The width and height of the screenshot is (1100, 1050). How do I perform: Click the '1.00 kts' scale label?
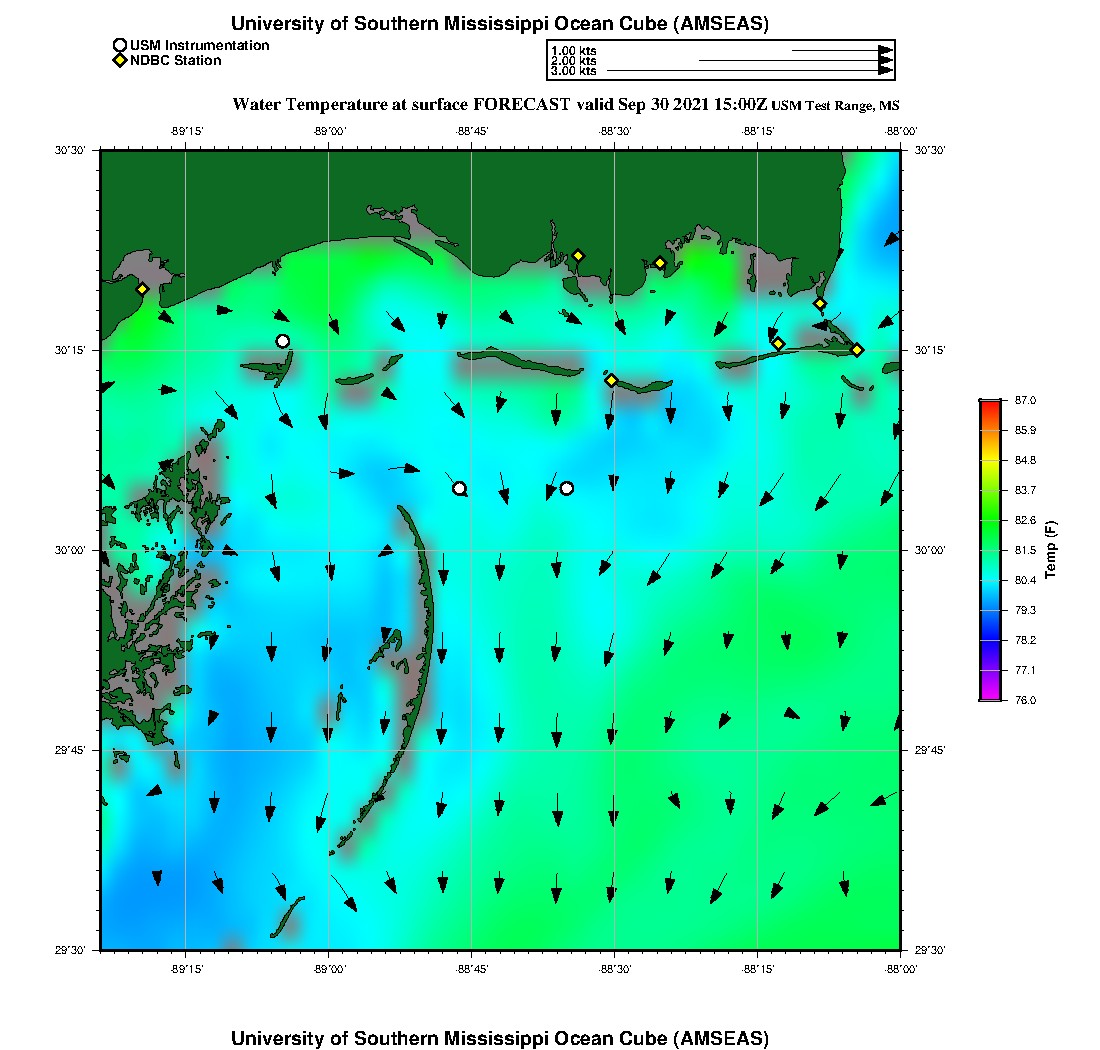574,51
